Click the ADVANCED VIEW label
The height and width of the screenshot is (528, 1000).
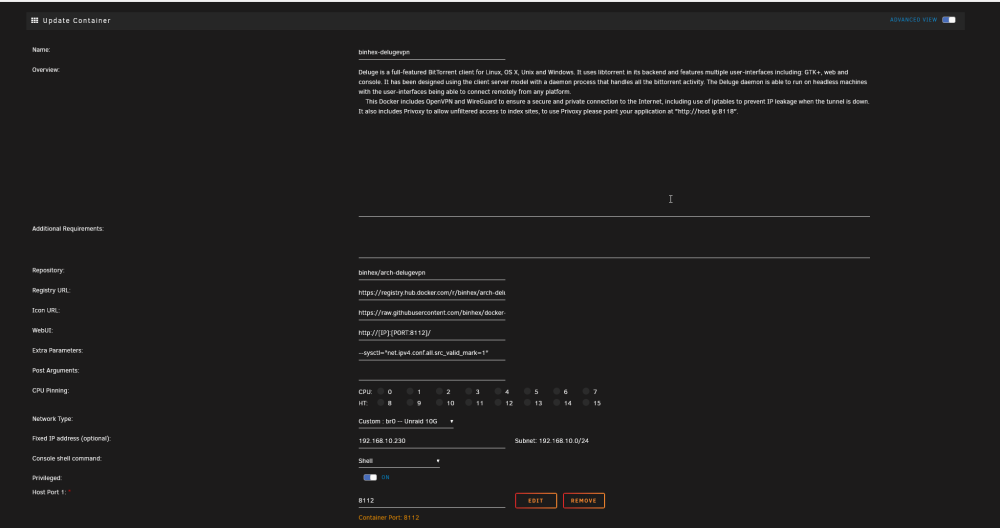(x=913, y=20)
